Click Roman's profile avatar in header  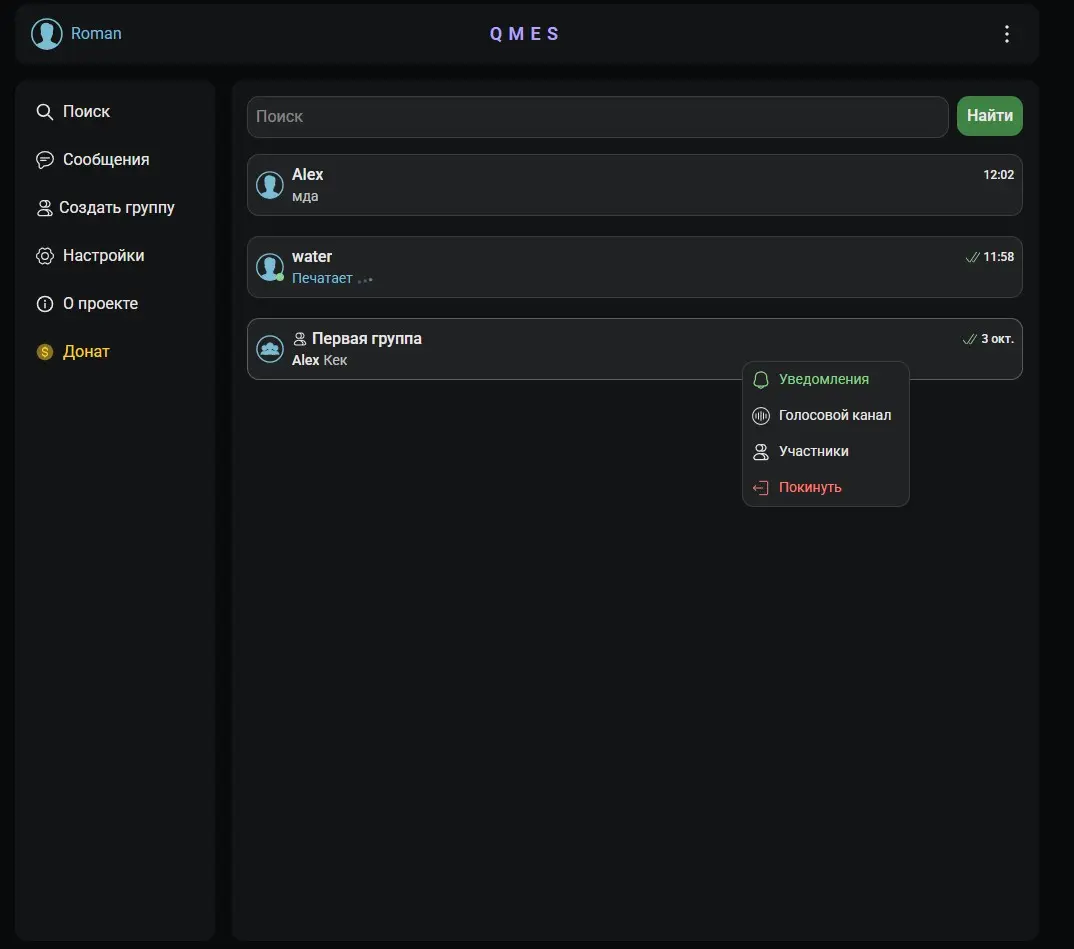(47, 34)
